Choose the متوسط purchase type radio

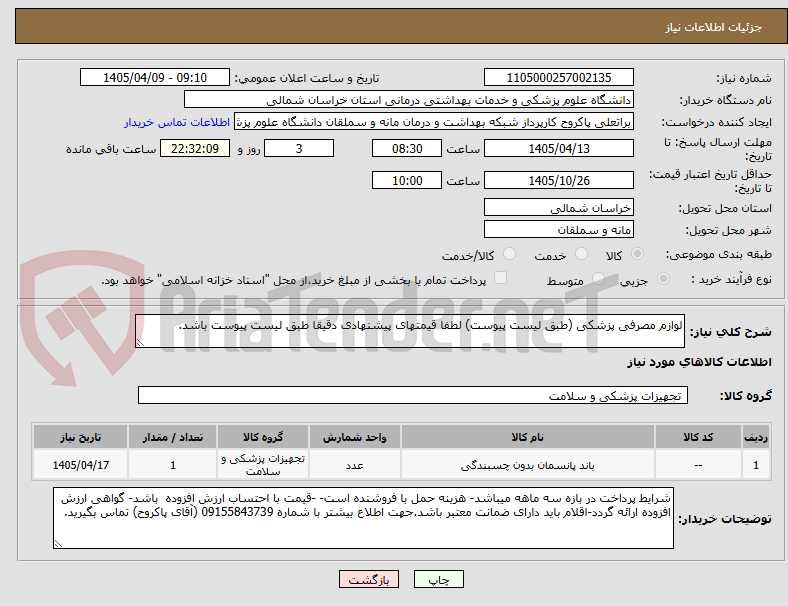point(598,278)
